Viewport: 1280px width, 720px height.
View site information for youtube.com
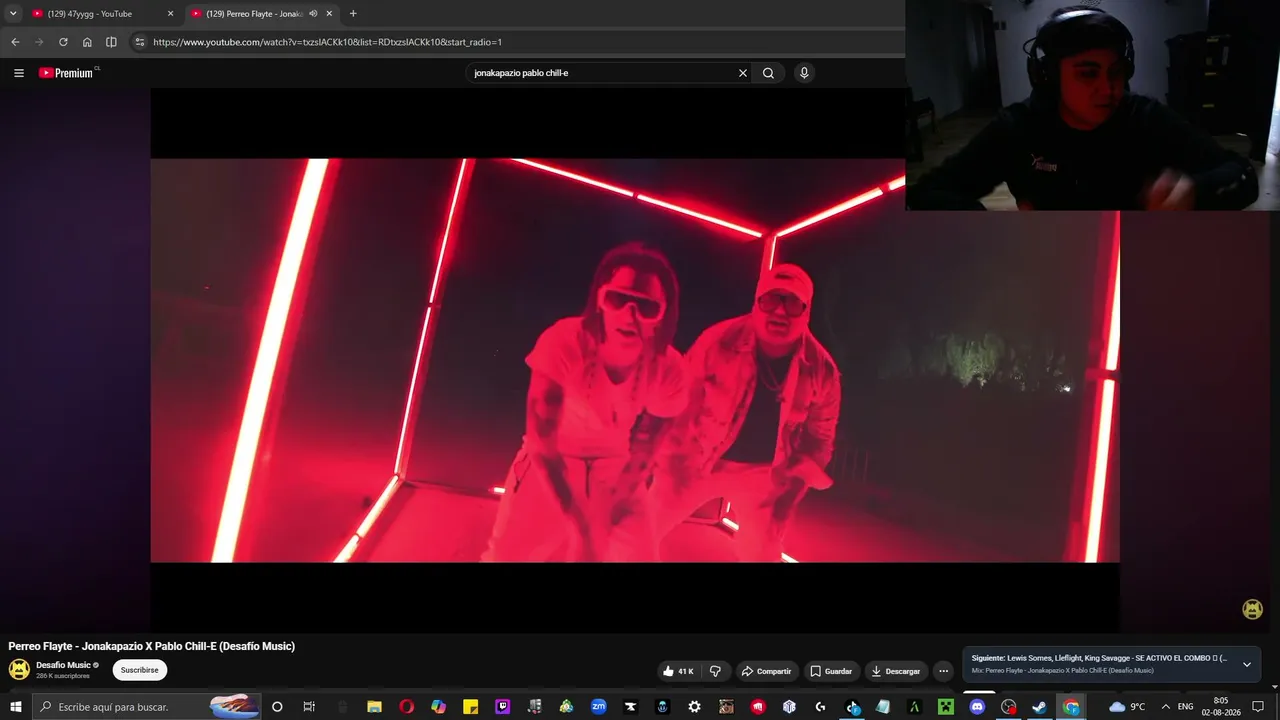click(140, 42)
